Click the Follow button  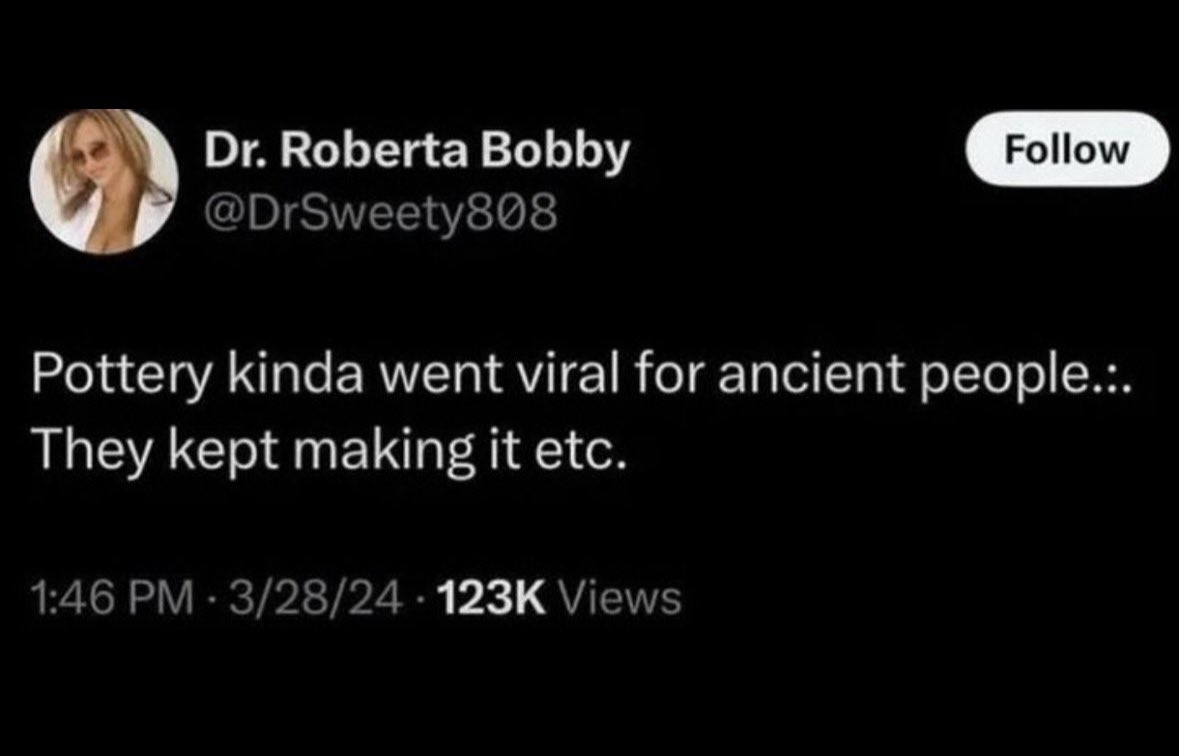pos(1067,149)
